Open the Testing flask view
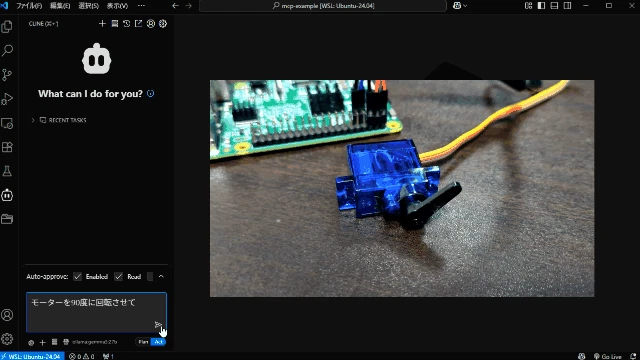 click(x=7, y=171)
